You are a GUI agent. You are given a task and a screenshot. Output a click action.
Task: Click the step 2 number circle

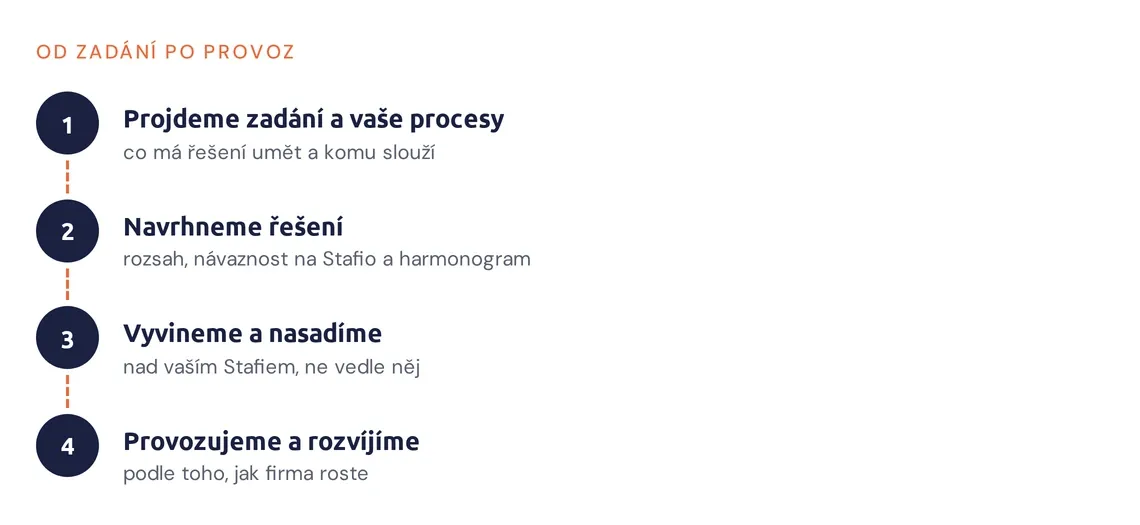[x=68, y=231]
